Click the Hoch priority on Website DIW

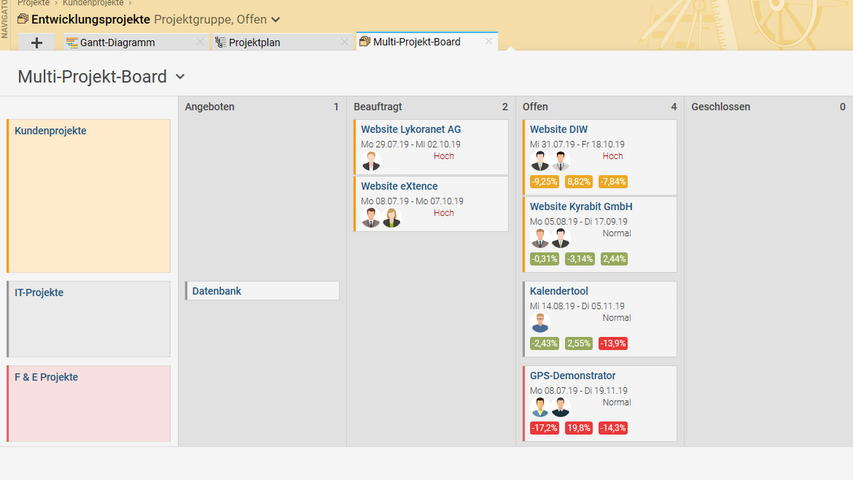[613, 156]
